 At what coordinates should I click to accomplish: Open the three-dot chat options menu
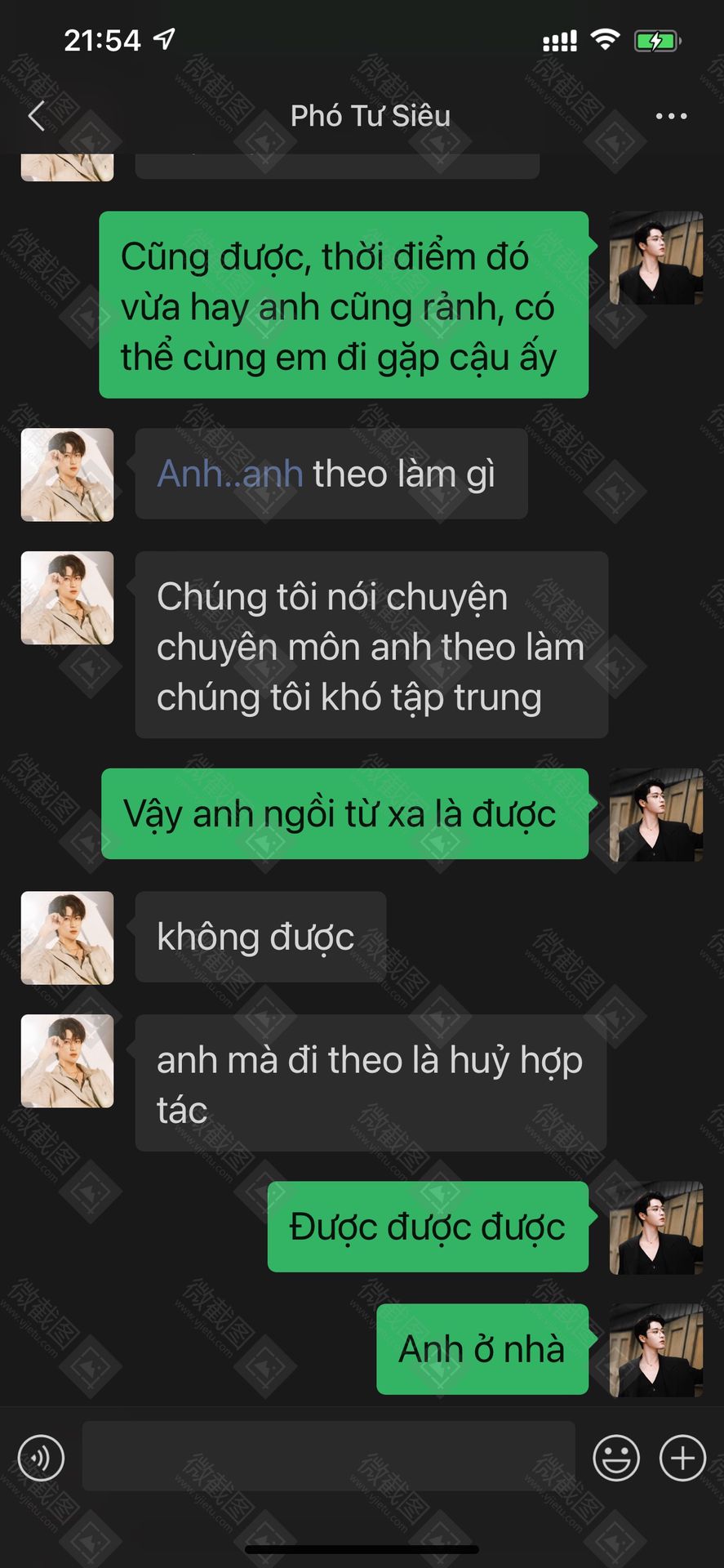(x=671, y=116)
